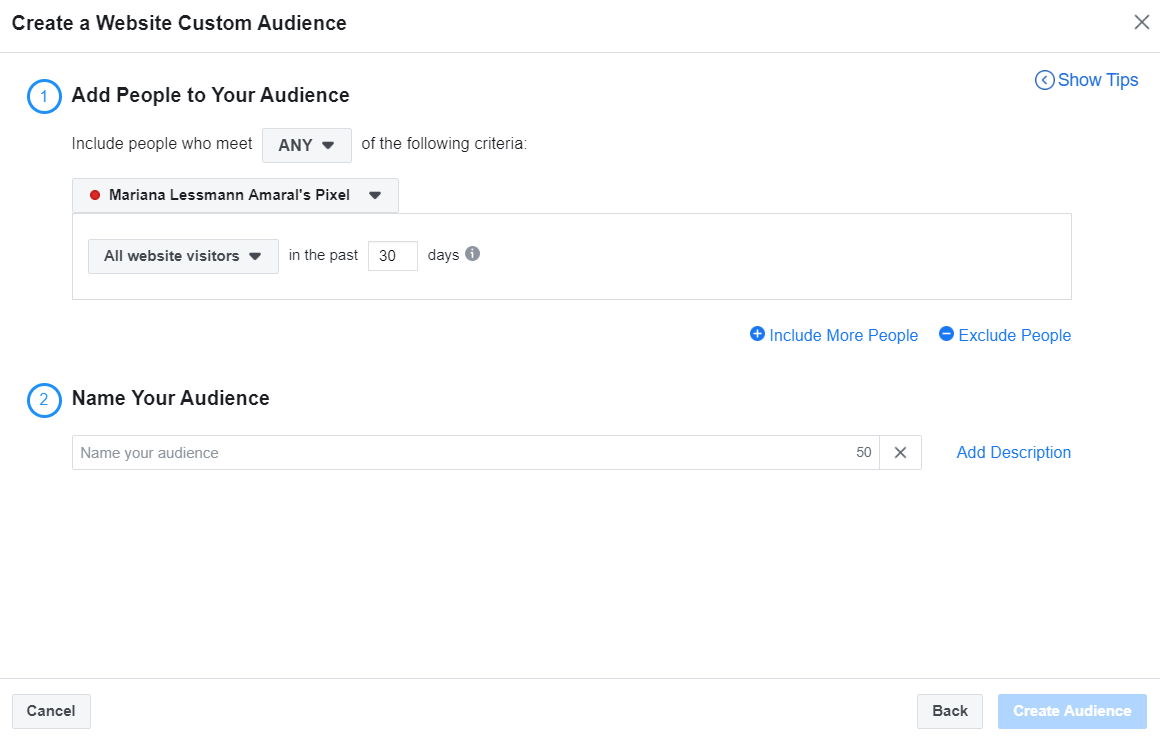
Task: Click the step 1 numbered circle icon
Action: (42, 96)
